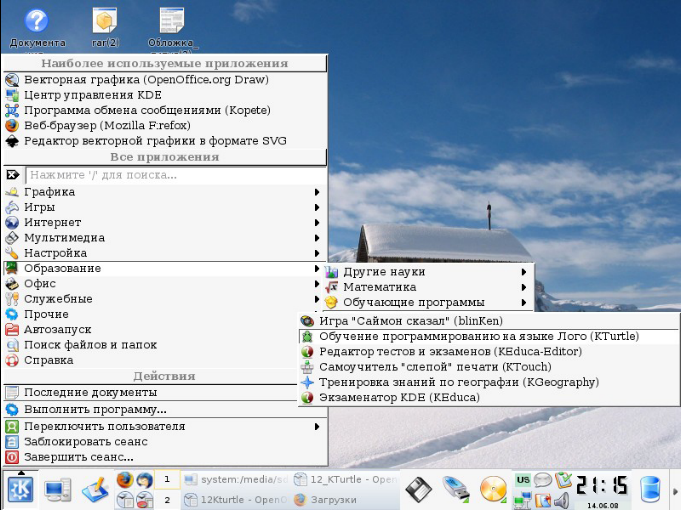682x511 pixels.
Task: Expand the Графика submenu arrow
Action: (317, 192)
